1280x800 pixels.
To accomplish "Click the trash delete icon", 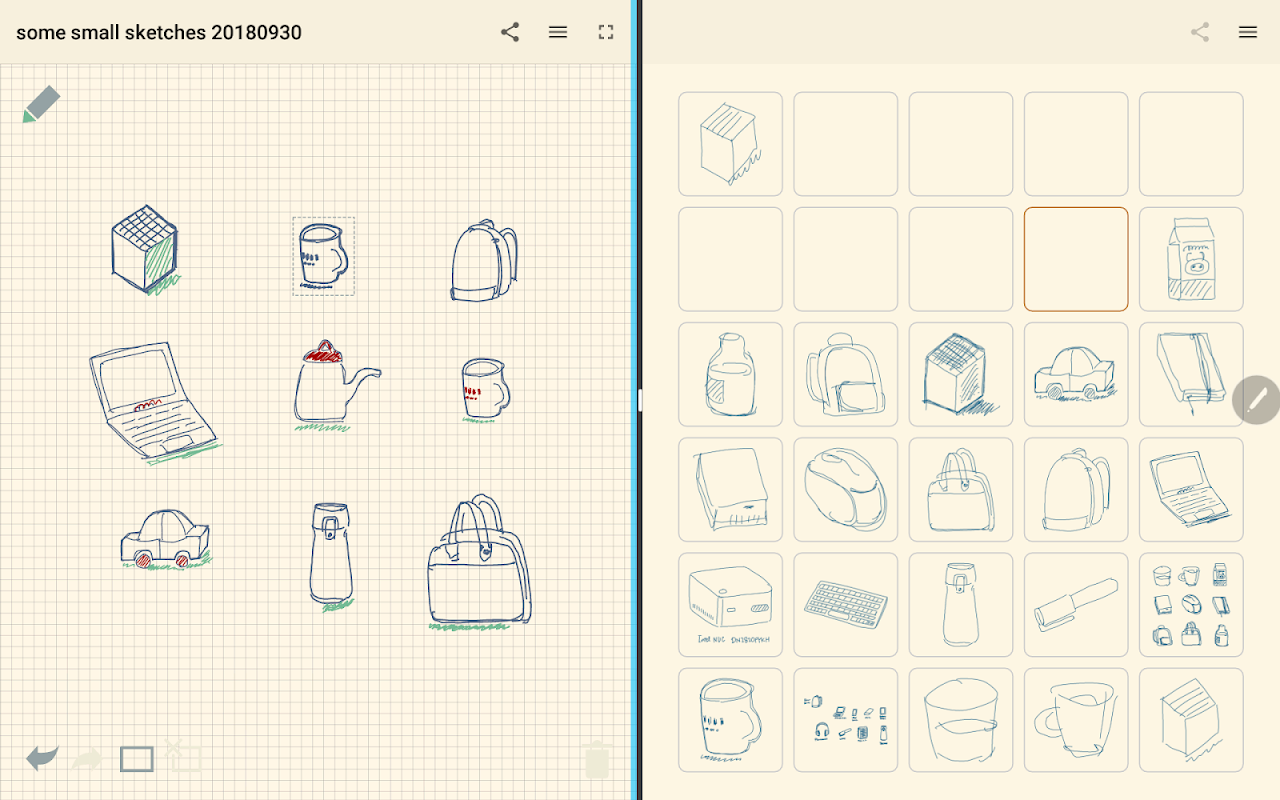I will pos(597,759).
